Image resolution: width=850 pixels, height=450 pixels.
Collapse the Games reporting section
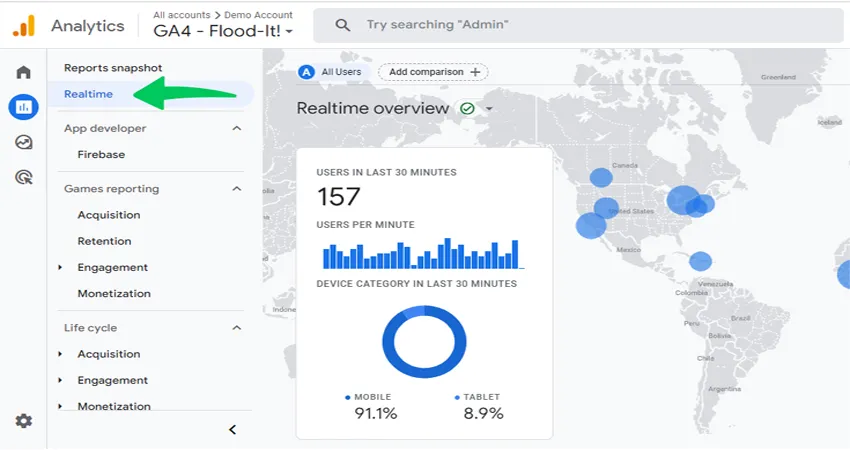[x=236, y=189]
